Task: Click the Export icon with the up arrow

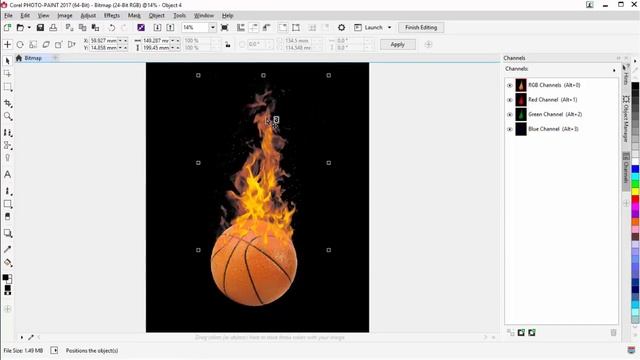Action: coord(170,27)
